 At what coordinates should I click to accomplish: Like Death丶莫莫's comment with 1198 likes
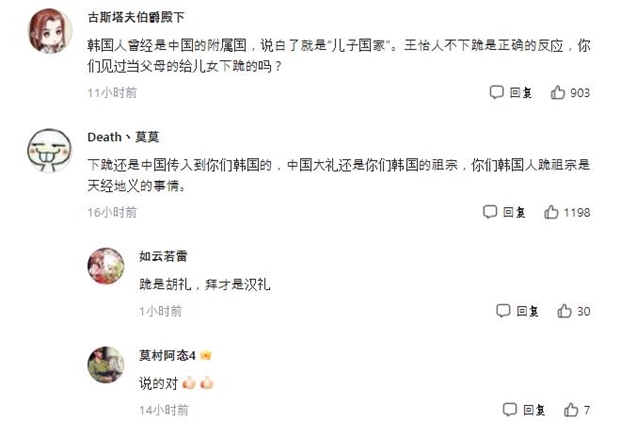551,212
